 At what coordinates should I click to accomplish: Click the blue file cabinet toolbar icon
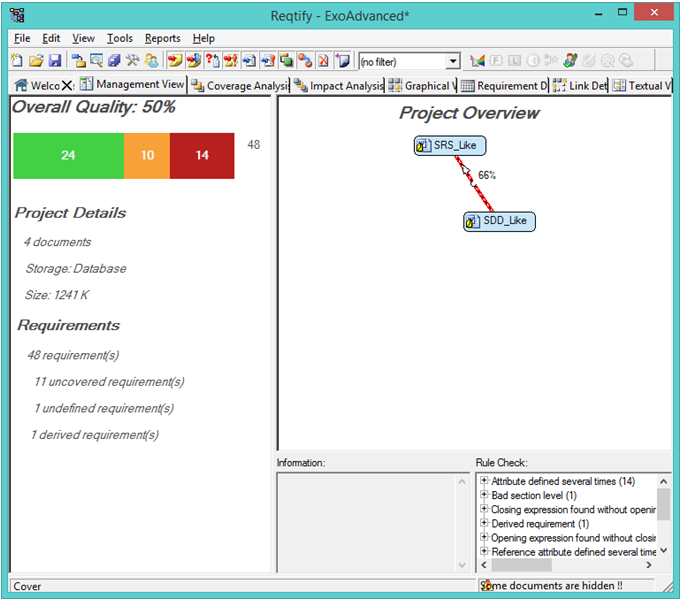click(115, 60)
